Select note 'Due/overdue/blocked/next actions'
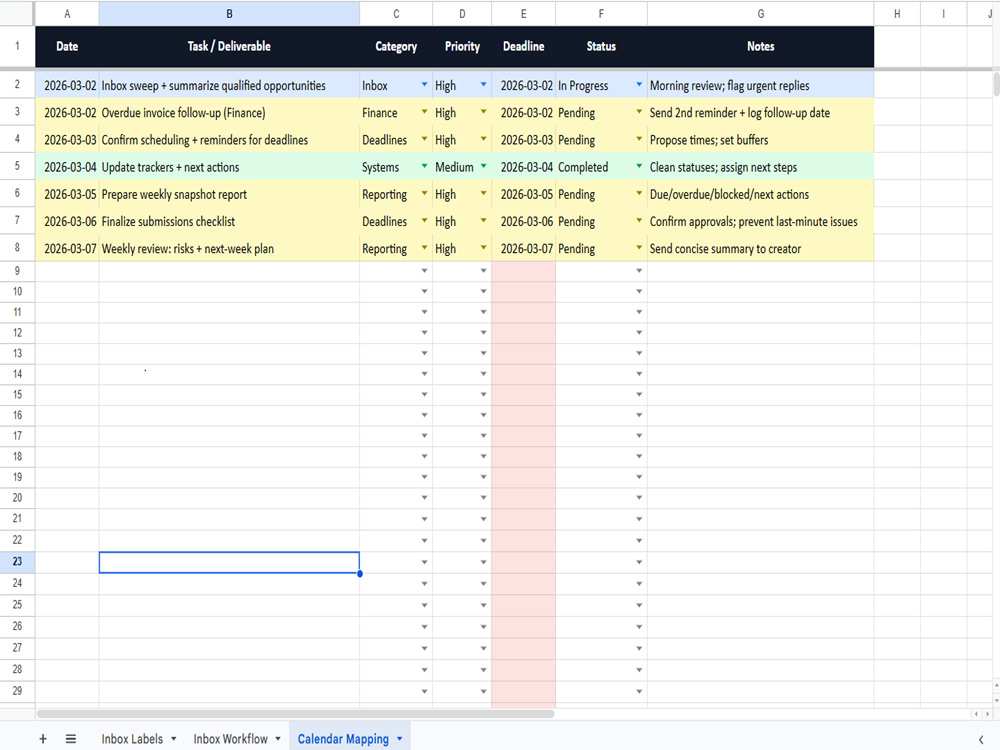 pyautogui.click(x=760, y=194)
